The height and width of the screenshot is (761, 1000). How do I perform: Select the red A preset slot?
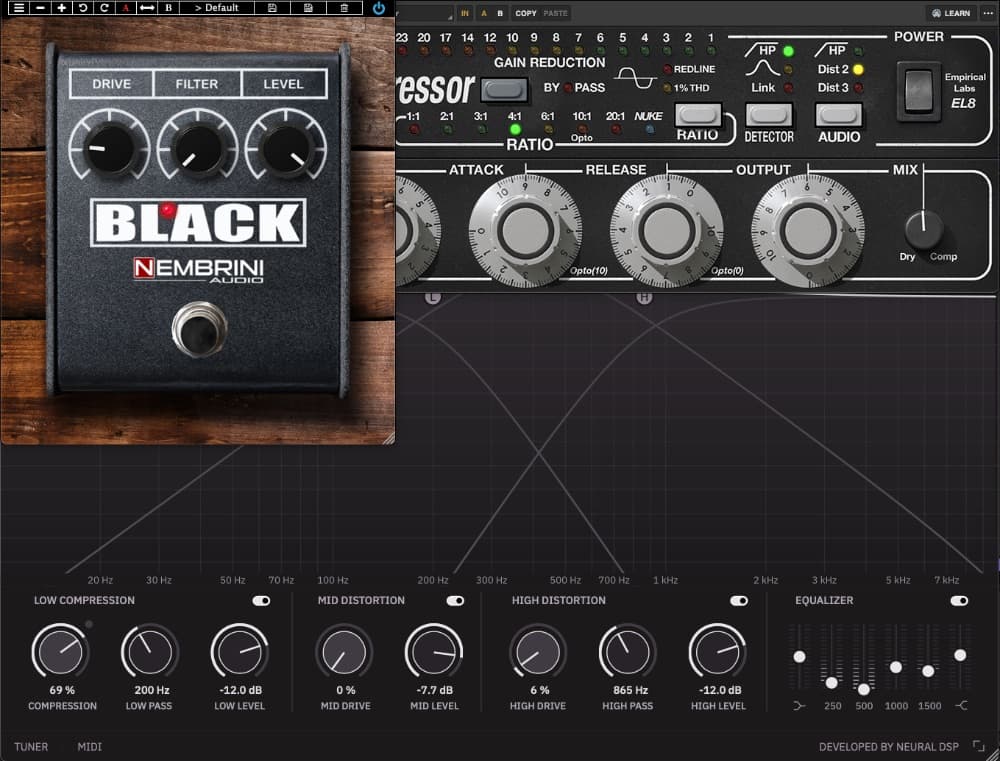[126, 8]
